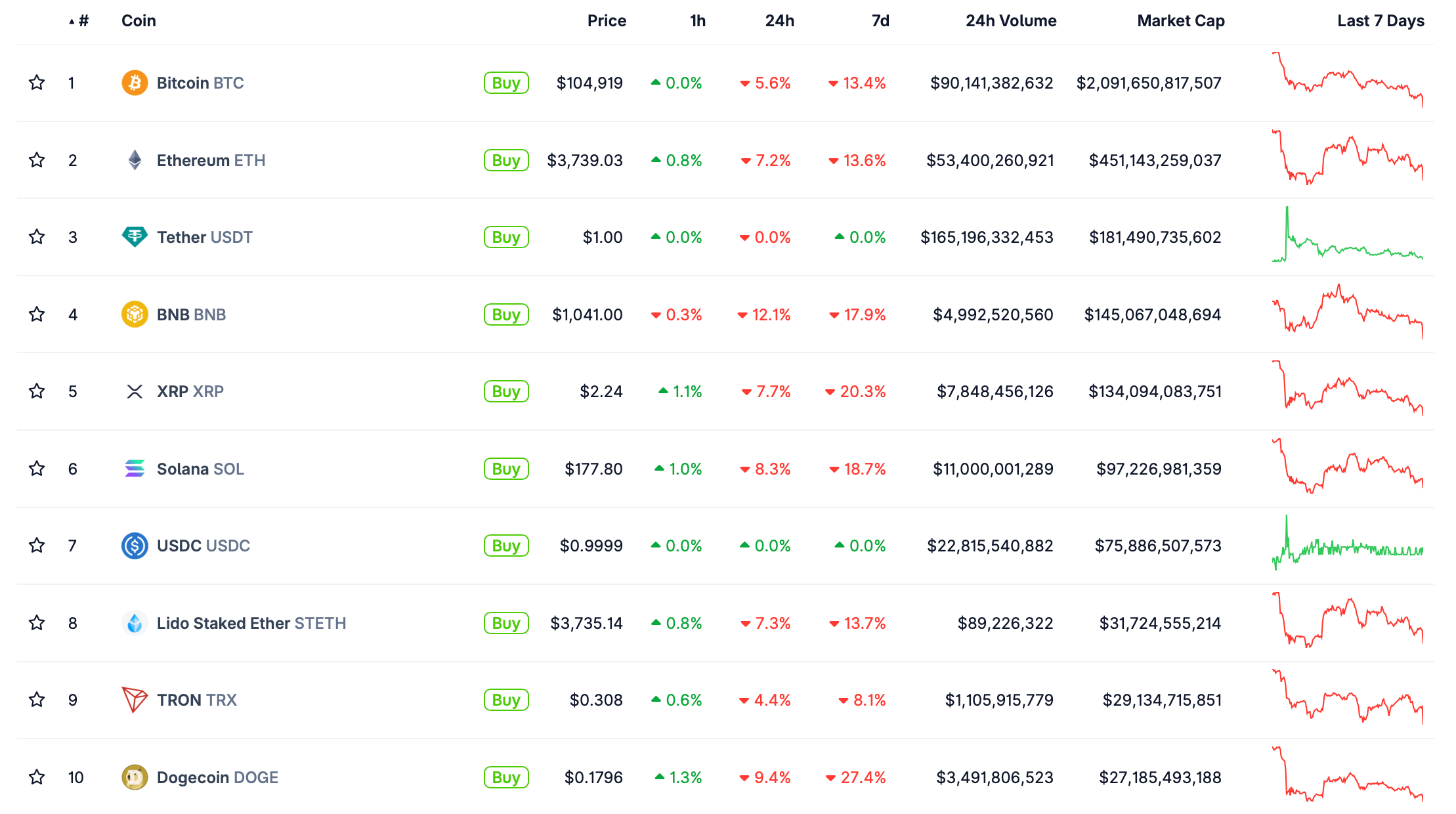Click the TRON logo icon
The width and height of the screenshot is (1456, 814).
pos(135,700)
